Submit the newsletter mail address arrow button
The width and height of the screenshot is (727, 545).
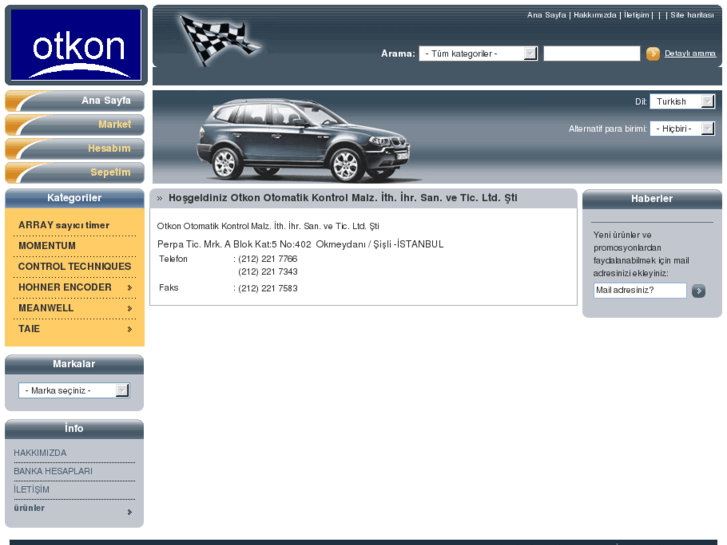[x=698, y=291]
